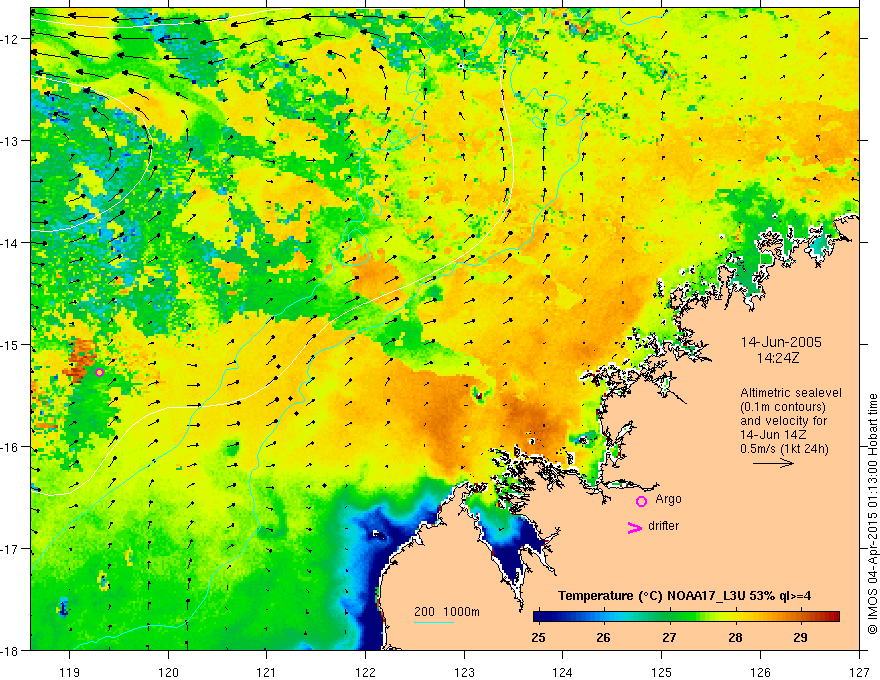The width and height of the screenshot is (880, 680).
Task: Click the '0.5m/s (1kt 24h)' scale text
Action: tap(784, 449)
